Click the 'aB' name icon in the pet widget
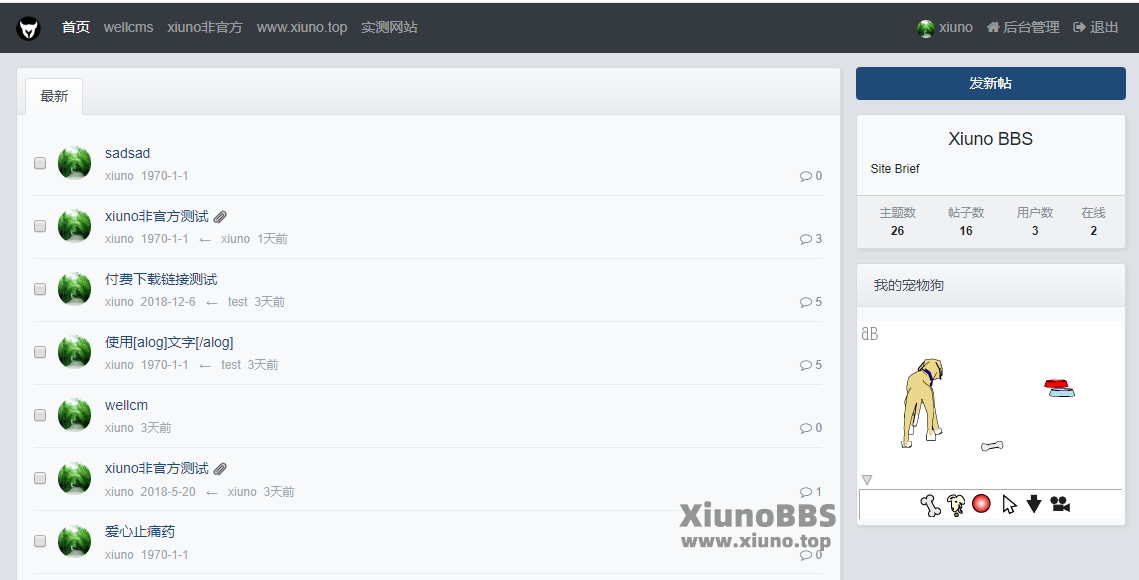The image size is (1139, 580). point(870,334)
